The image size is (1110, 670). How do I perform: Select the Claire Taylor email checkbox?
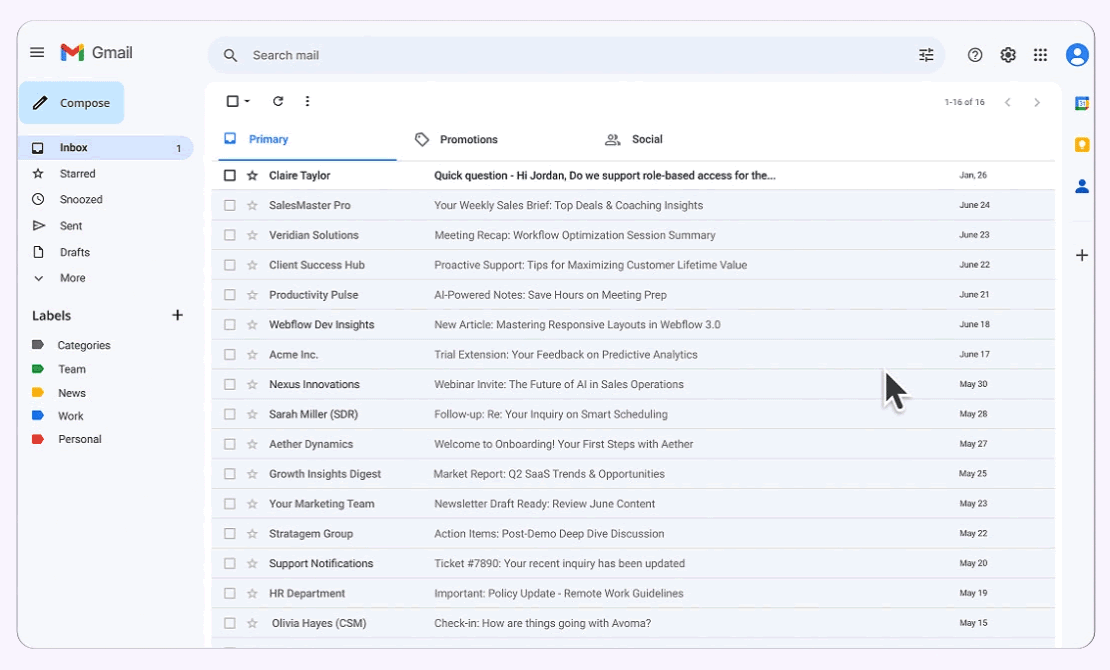tap(229, 176)
